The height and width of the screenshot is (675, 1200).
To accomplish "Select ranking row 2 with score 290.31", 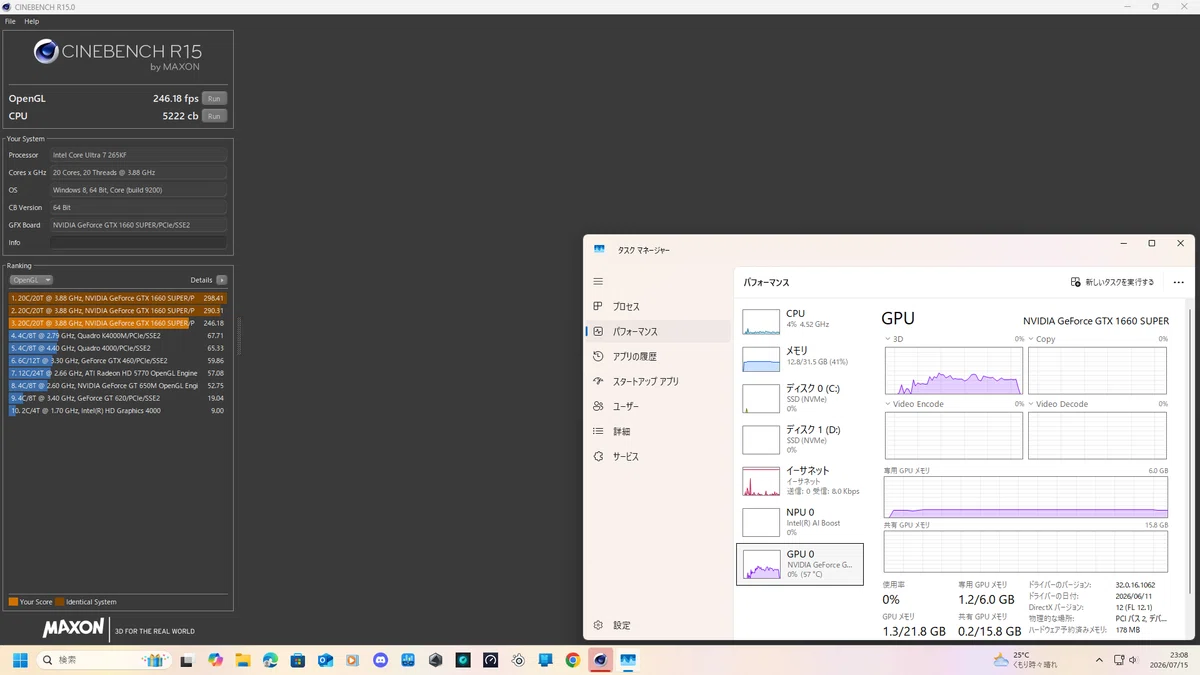I will 118,311.
